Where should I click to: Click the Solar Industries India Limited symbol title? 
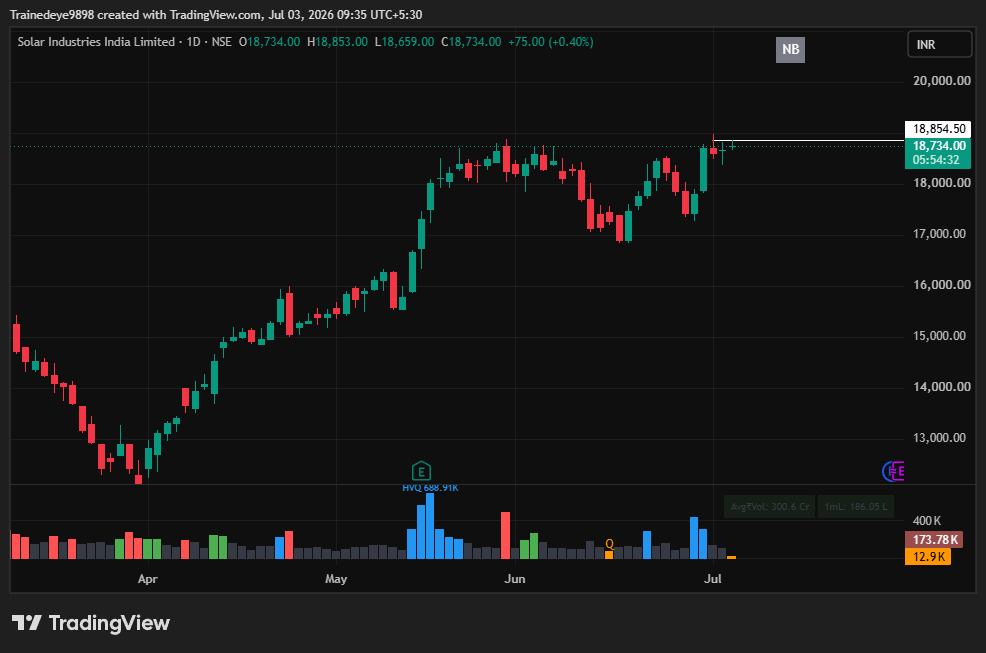pos(96,42)
